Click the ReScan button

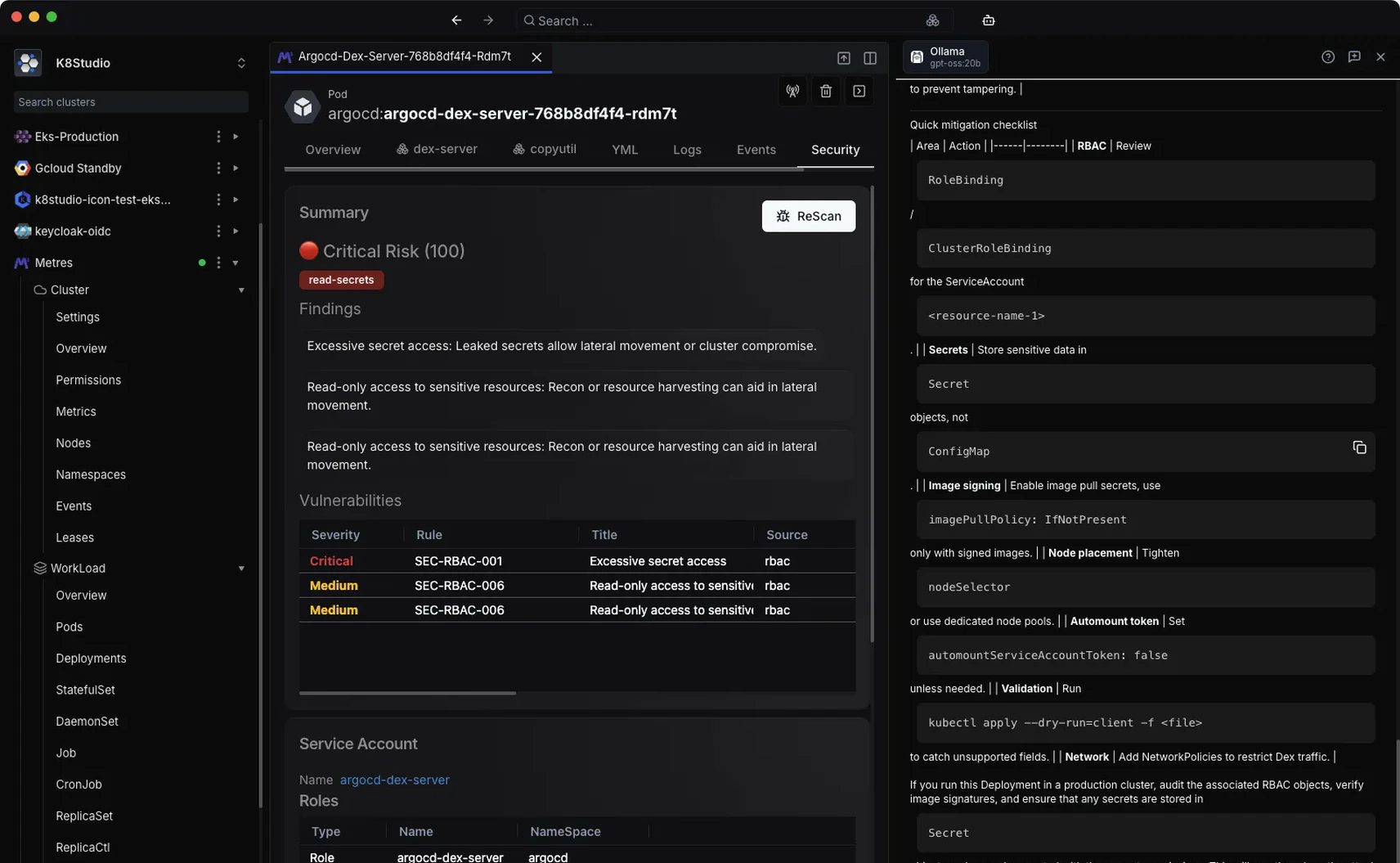pos(809,216)
